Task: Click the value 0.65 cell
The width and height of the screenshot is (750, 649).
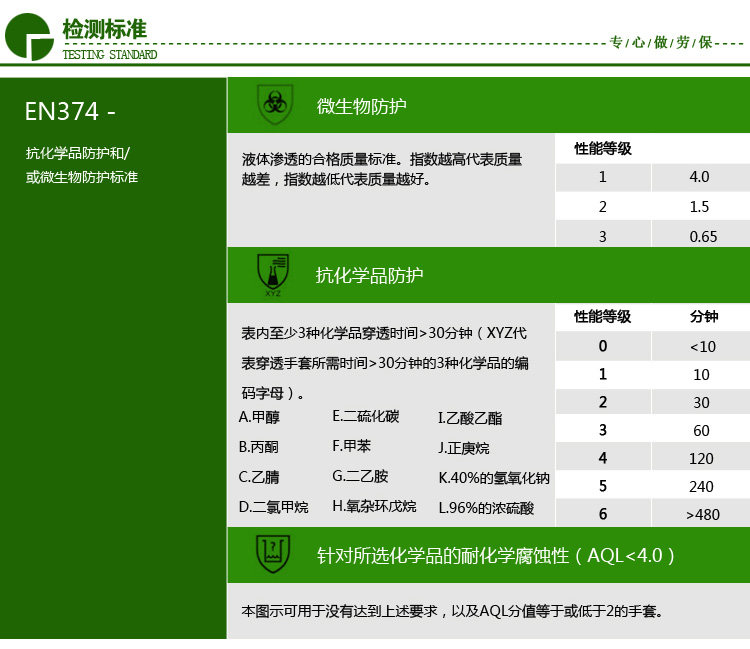Action: [703, 236]
